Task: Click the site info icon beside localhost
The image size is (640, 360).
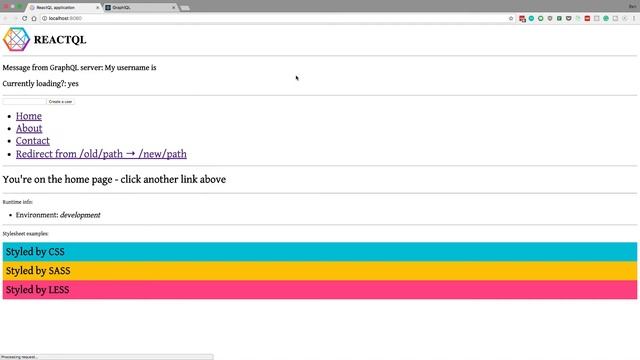Action: [44, 18]
